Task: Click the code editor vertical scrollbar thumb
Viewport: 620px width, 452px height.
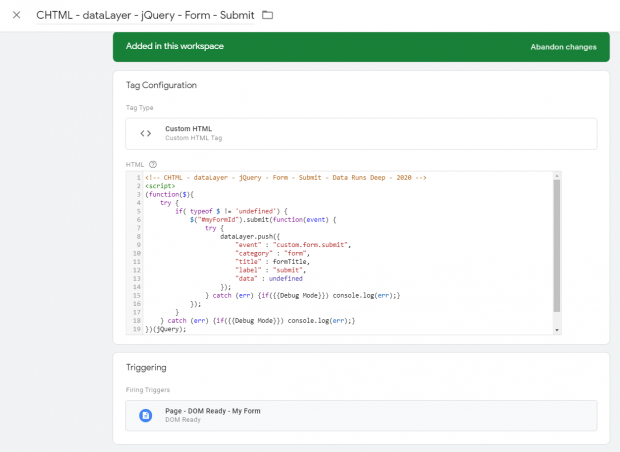Action: pyautogui.click(x=556, y=245)
